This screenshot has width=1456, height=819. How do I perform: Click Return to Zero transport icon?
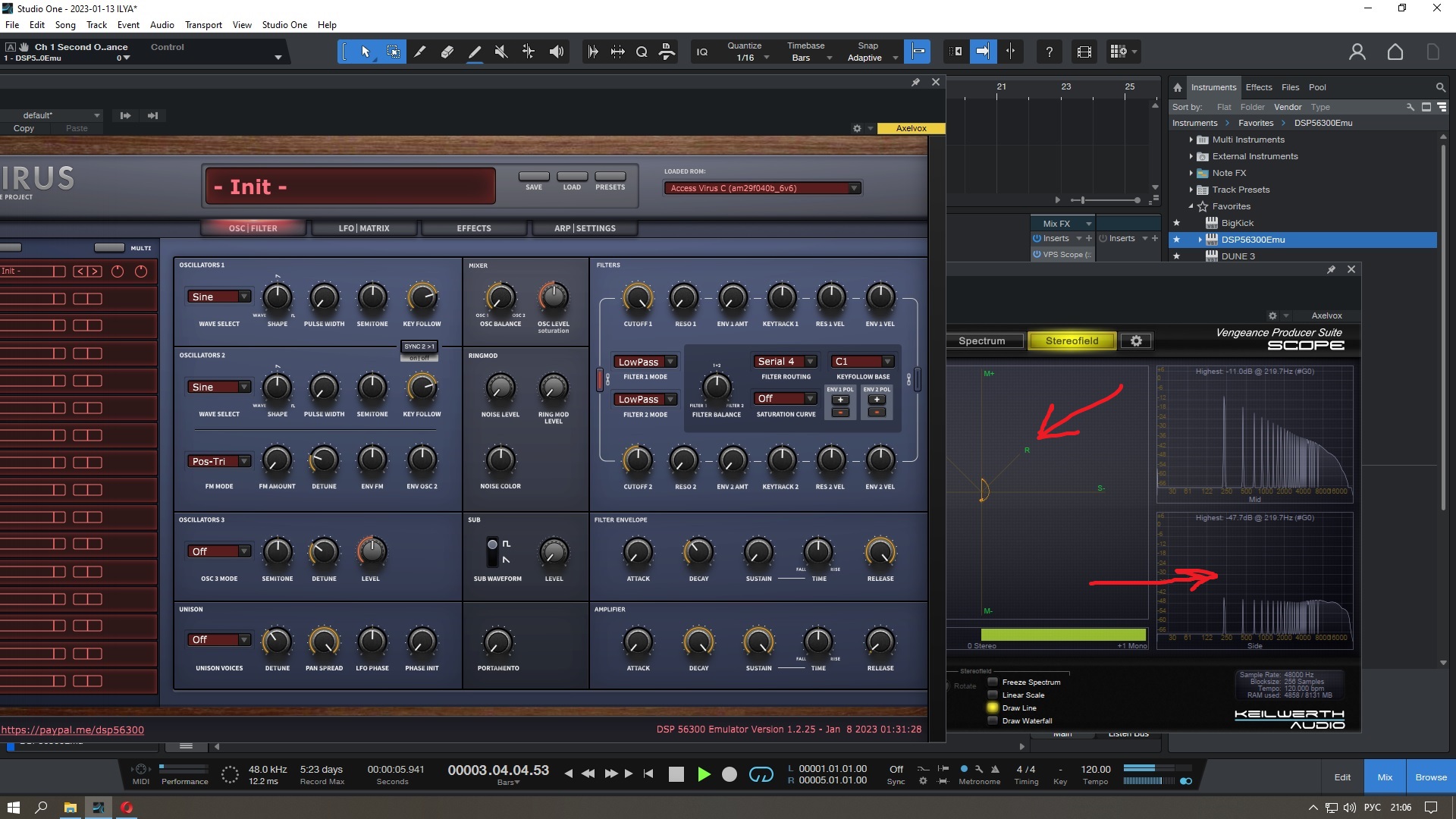[x=648, y=774]
